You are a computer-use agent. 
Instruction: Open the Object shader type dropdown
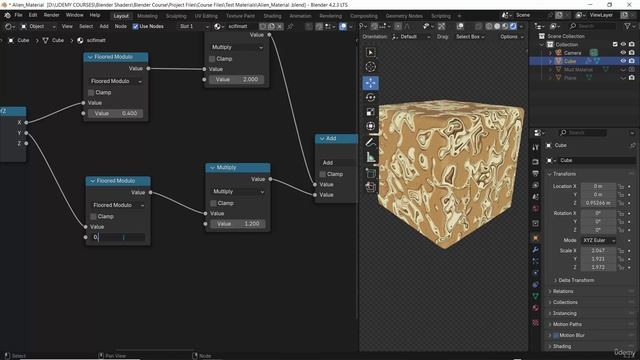point(38,26)
